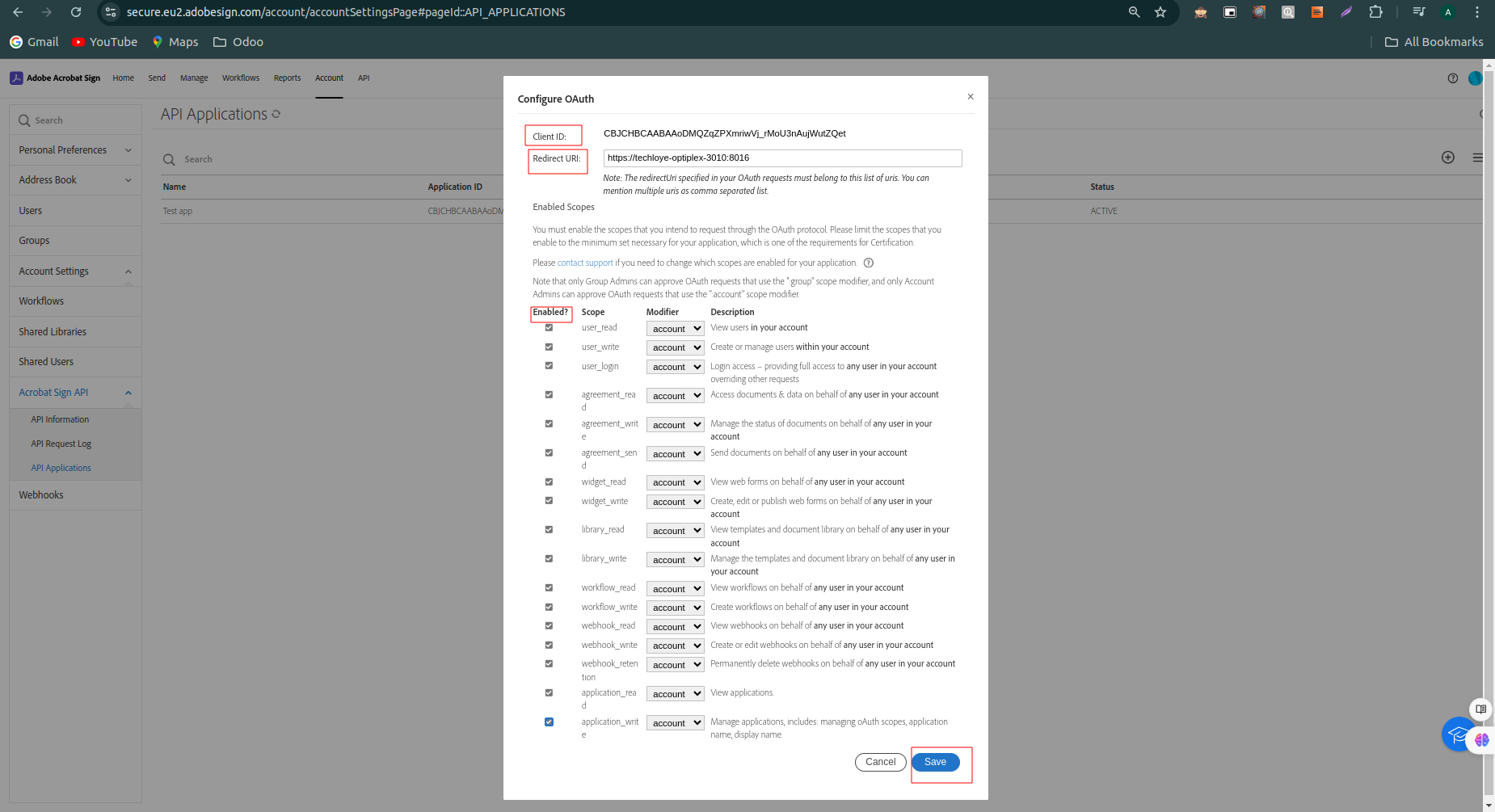1495x812 pixels.
Task: Click the browser back arrow
Action: (18, 12)
